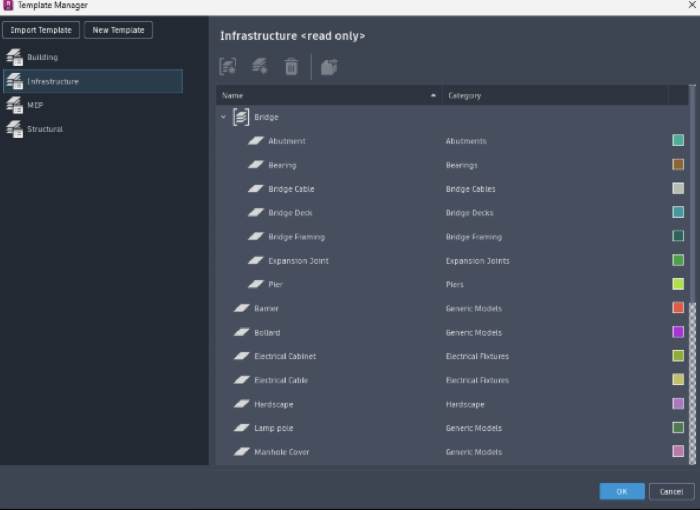The width and height of the screenshot is (700, 510).
Task: Select the Bridge Decks category cell
Action: coord(469,213)
